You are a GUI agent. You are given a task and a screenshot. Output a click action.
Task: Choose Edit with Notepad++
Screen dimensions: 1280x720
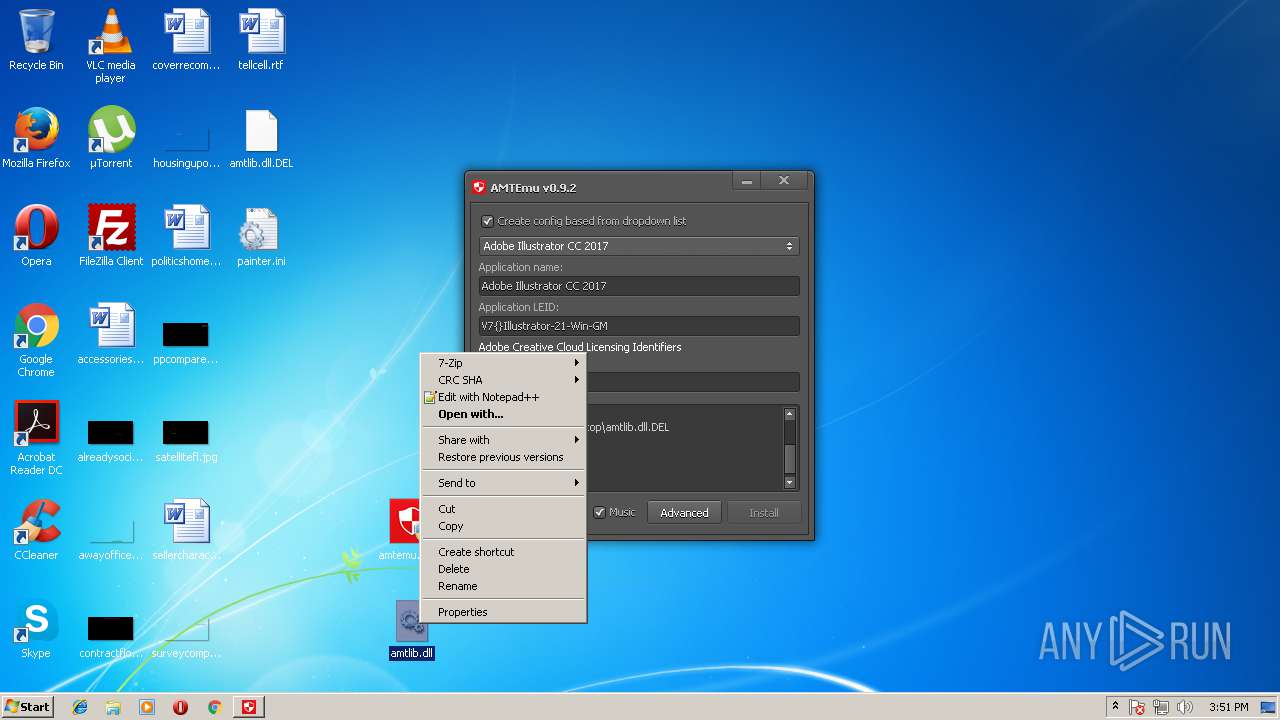504,397
